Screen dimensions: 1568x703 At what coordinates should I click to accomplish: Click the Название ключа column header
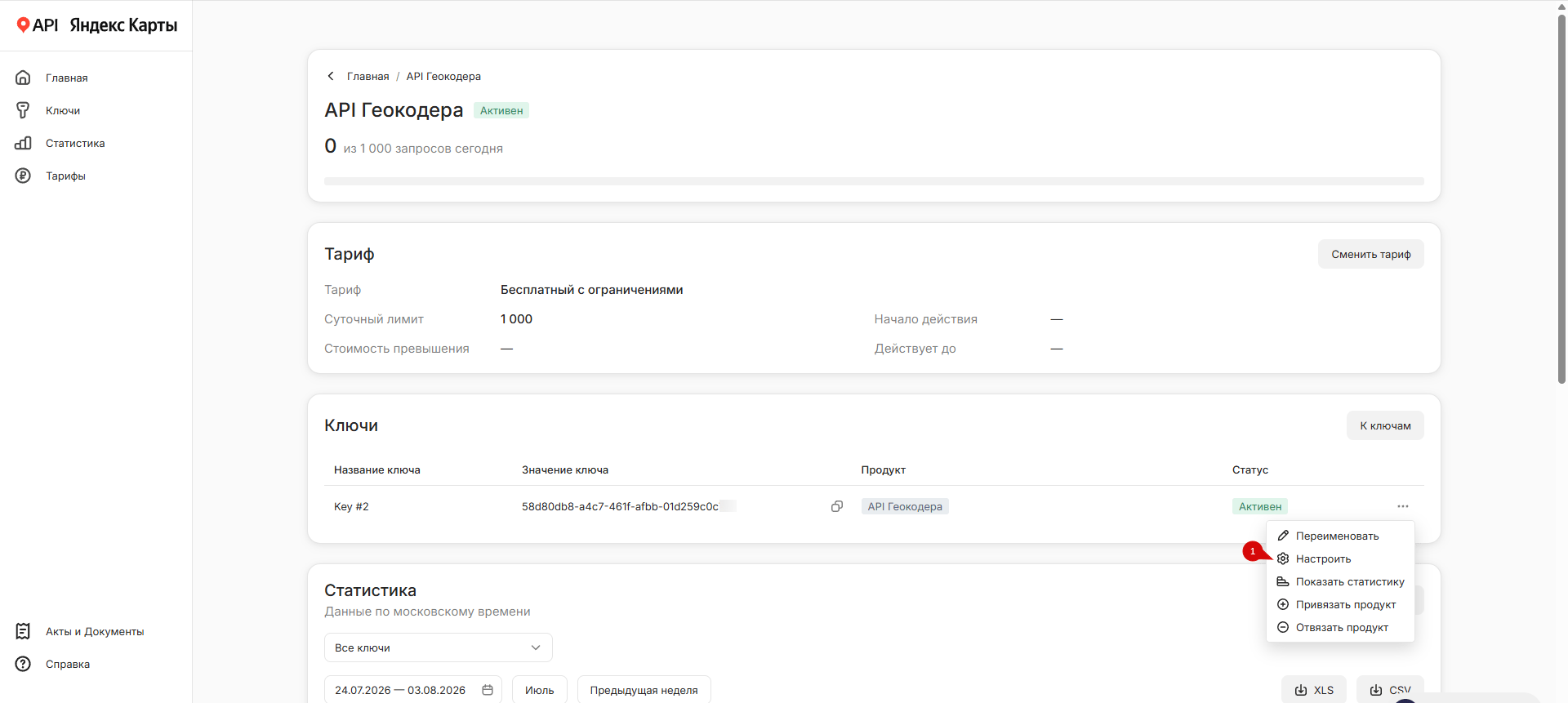click(x=377, y=469)
